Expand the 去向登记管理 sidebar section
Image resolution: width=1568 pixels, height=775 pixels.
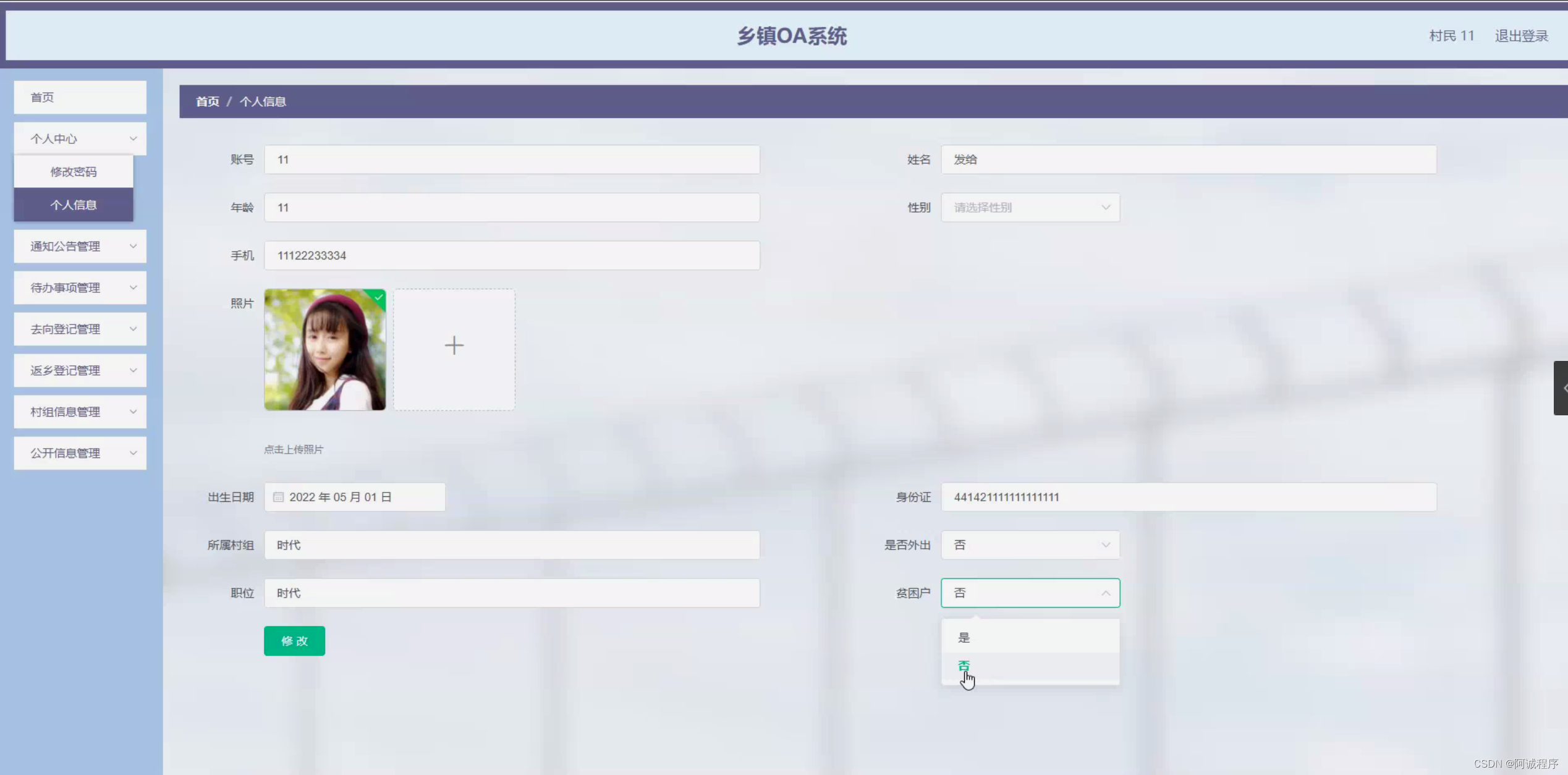[x=79, y=329]
